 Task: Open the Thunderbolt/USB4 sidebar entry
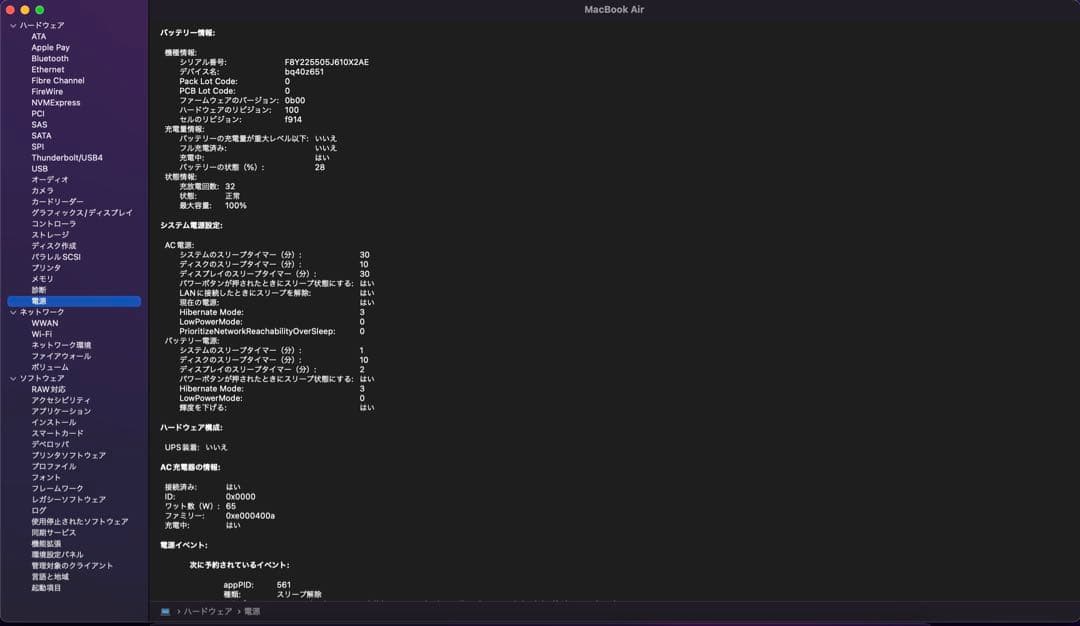(66, 158)
